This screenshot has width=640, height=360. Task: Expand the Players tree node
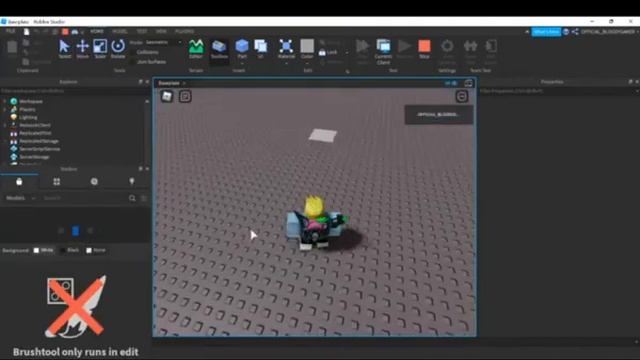coord(5,109)
